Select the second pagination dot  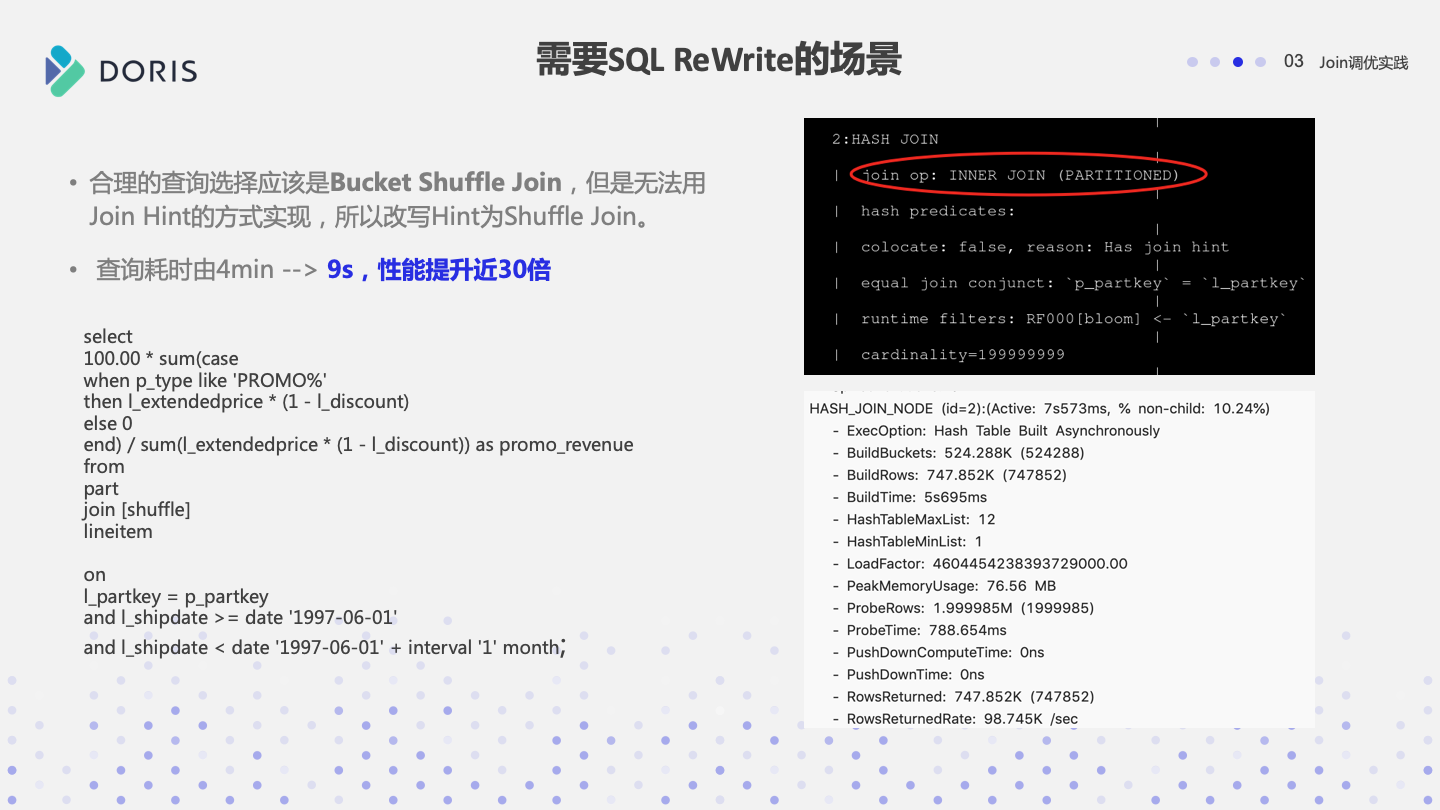(x=1215, y=61)
